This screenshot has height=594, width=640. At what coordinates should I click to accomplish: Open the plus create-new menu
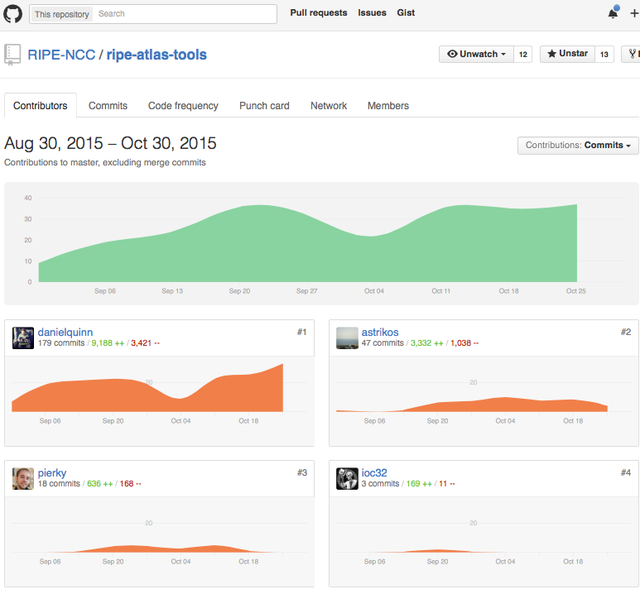pos(634,13)
